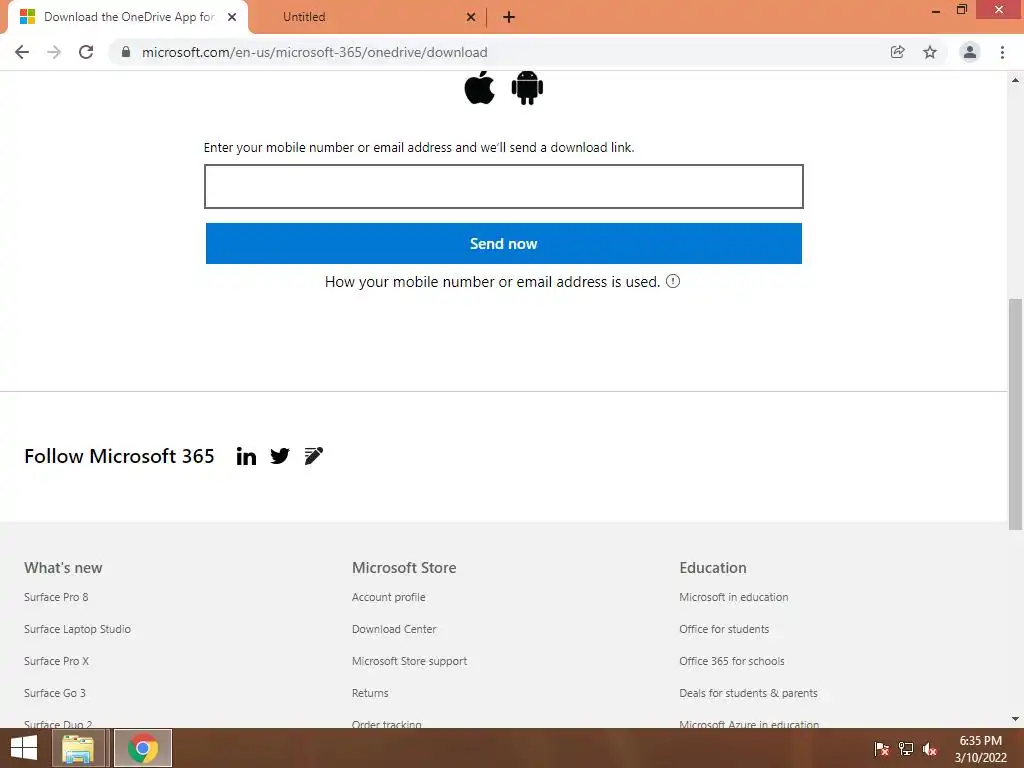Viewport: 1024px width, 768px height.
Task: Click the 'Education' footer heading
Action: pos(712,568)
